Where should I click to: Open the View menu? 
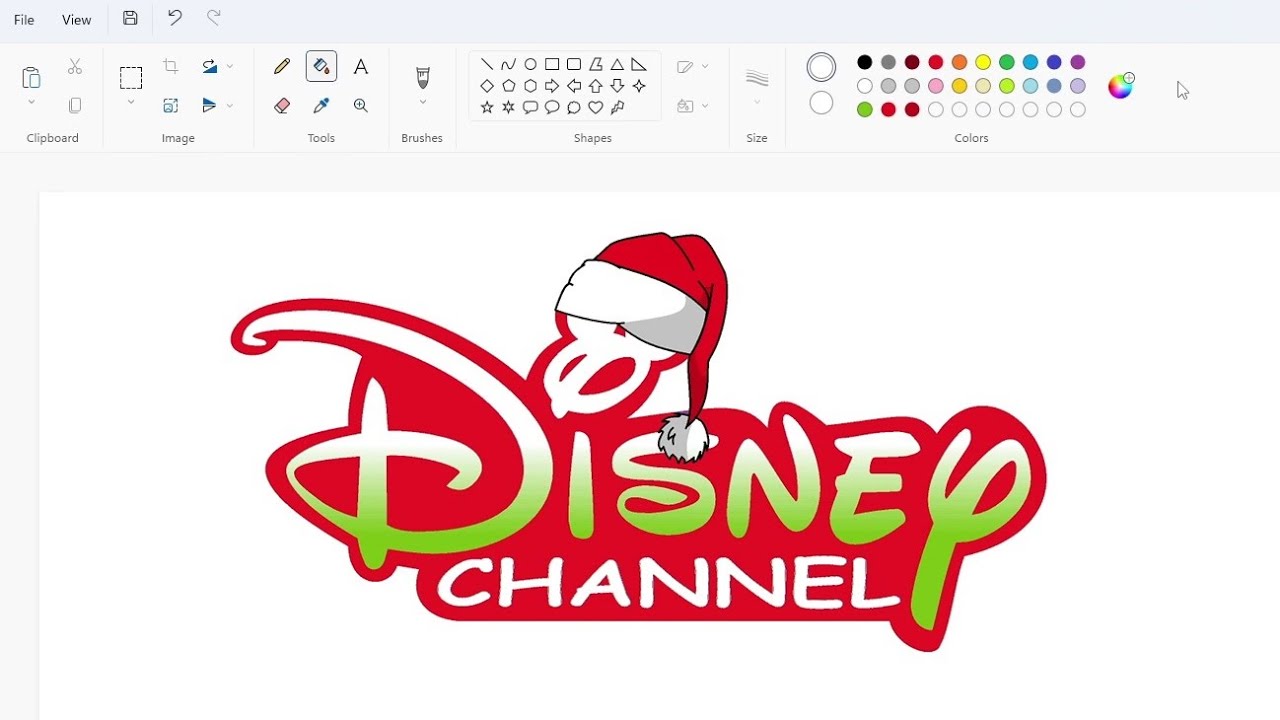(x=76, y=20)
